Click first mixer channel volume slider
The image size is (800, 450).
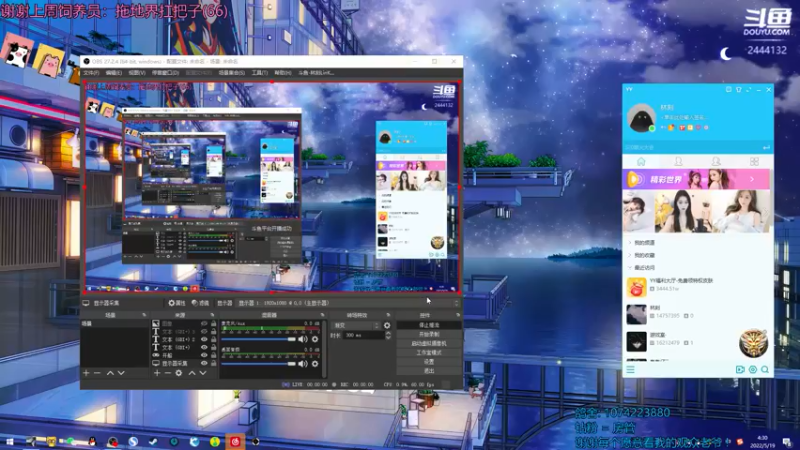[259, 339]
